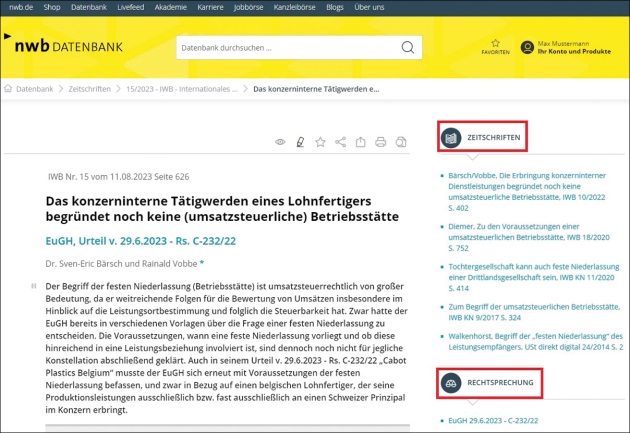This screenshot has height=433, width=630.
Task: Click the user account avatar icon
Action: [x=527, y=47]
